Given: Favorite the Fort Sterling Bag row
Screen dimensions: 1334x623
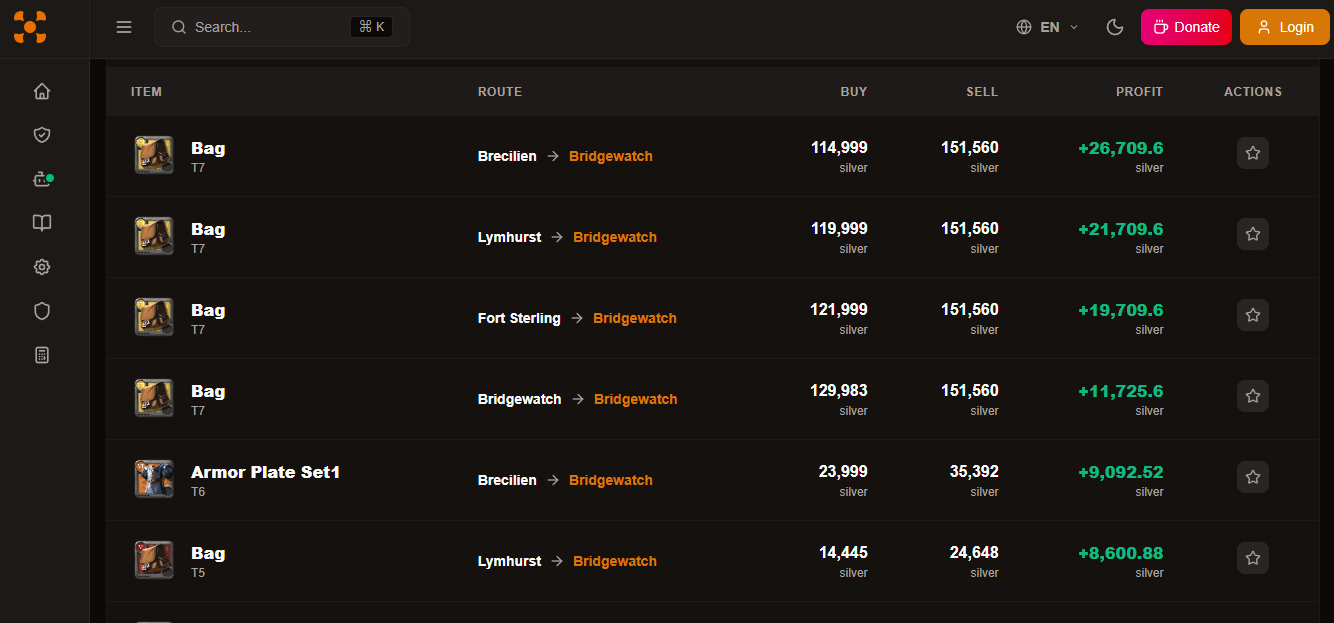Looking at the screenshot, I should click(1253, 315).
